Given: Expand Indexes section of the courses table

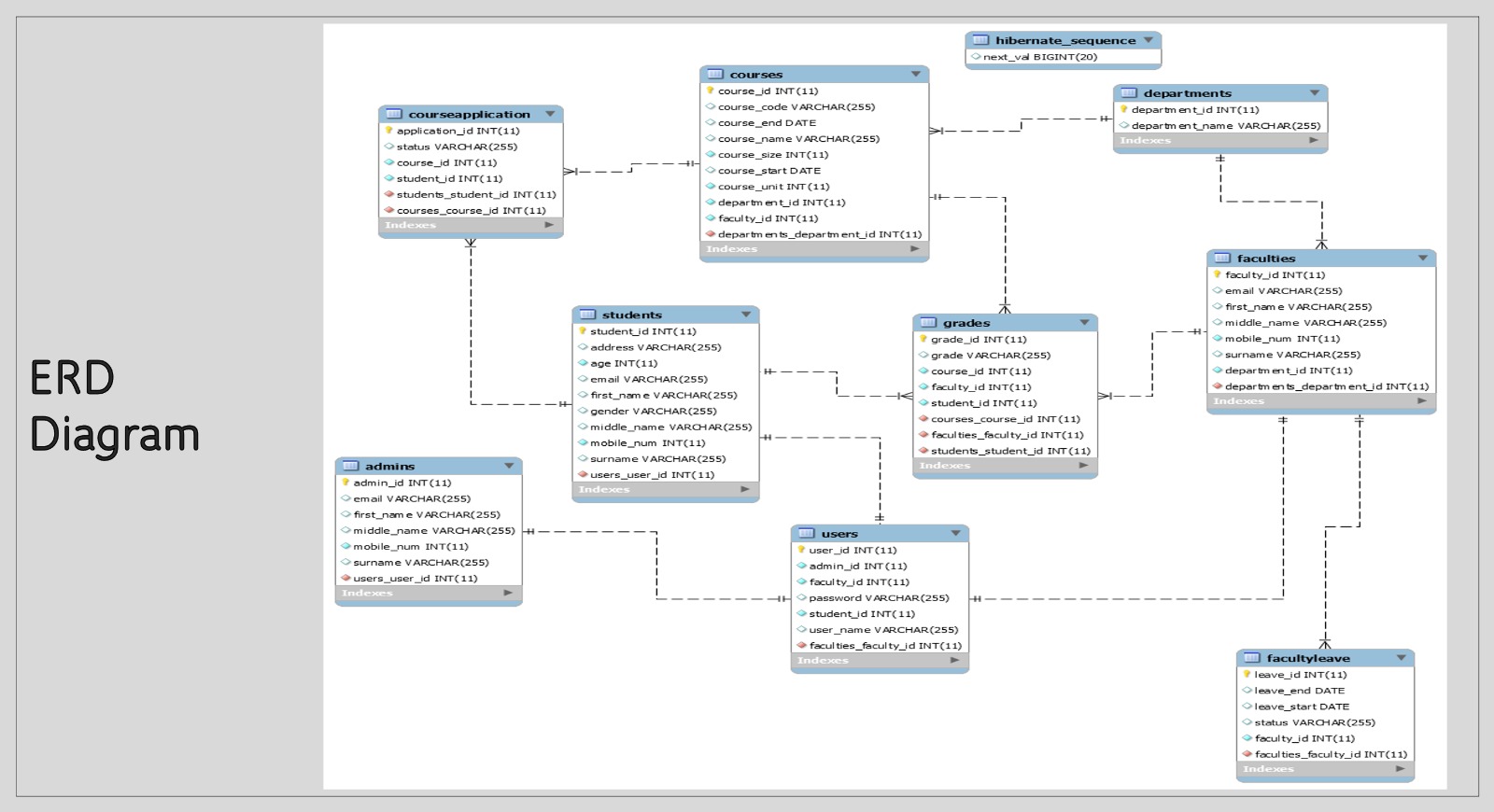Looking at the screenshot, I should 914,248.
